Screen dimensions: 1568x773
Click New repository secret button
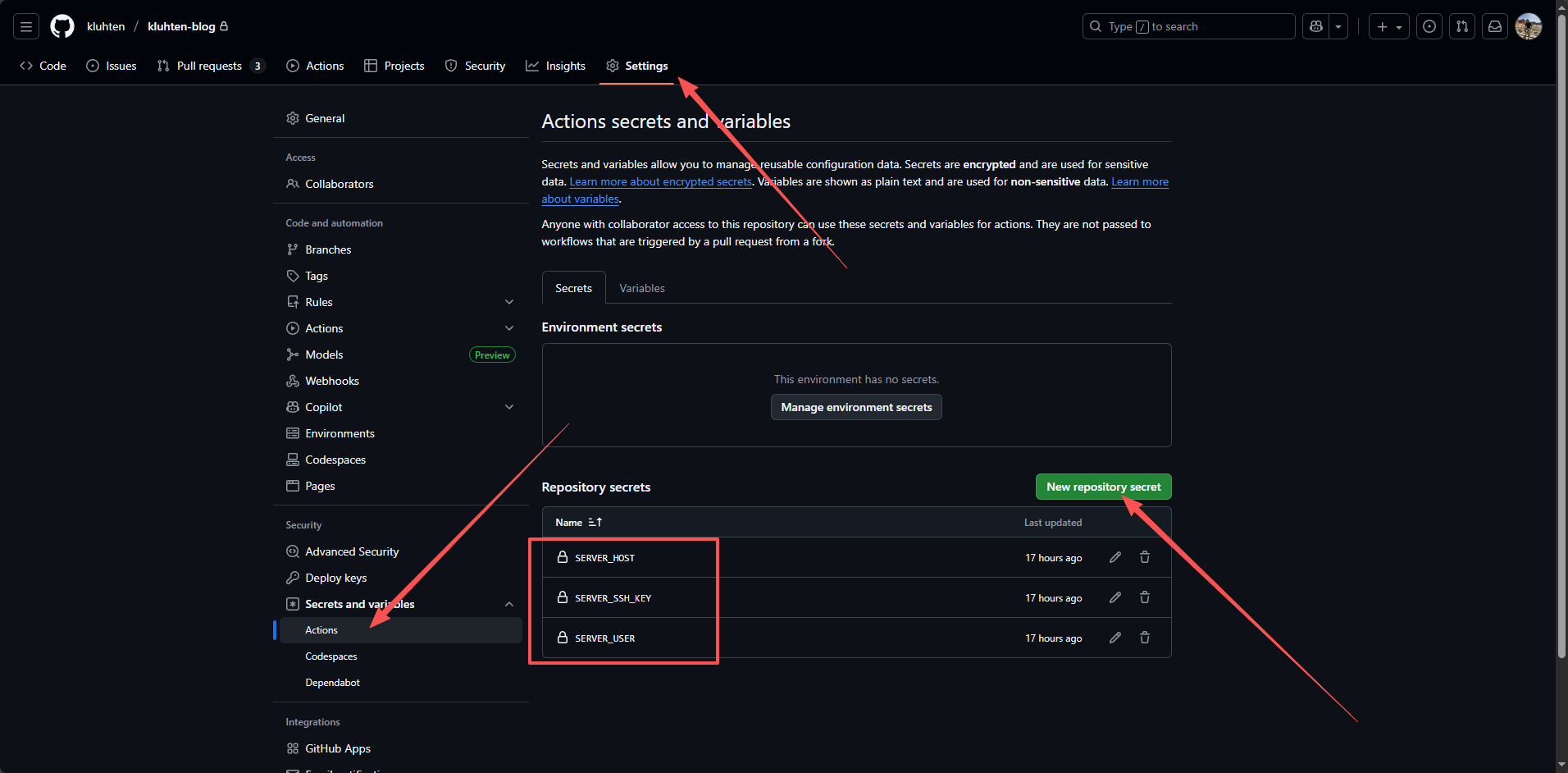coord(1103,487)
